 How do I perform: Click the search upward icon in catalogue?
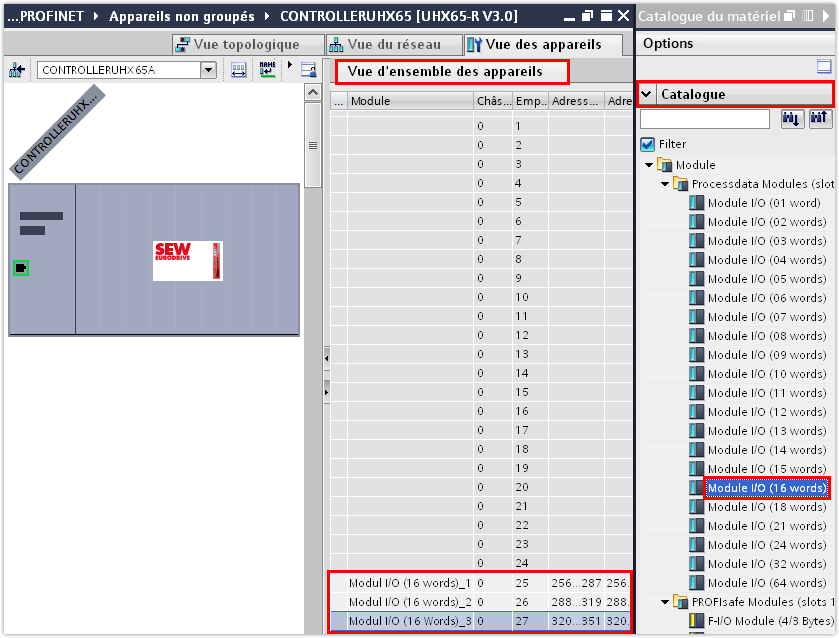pos(820,119)
